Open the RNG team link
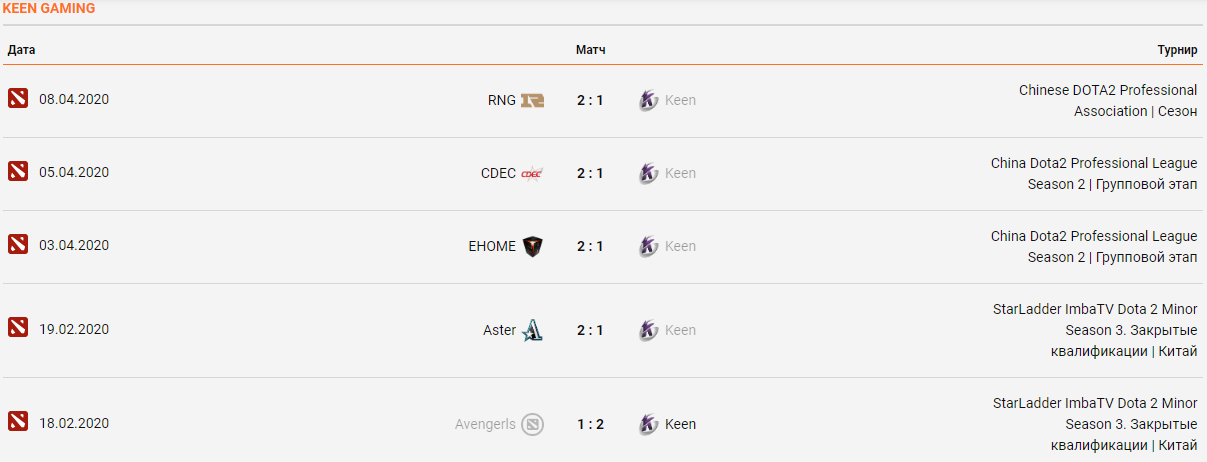Screen dimensions: 1207x462 point(501,100)
